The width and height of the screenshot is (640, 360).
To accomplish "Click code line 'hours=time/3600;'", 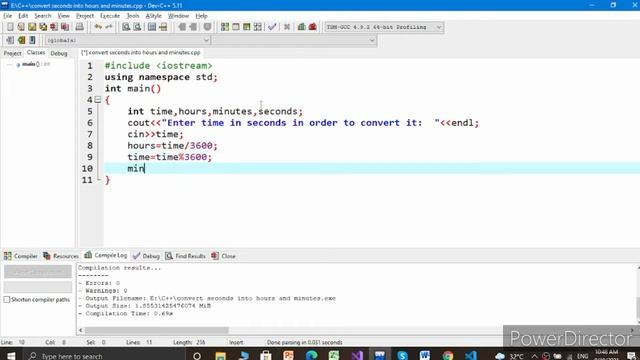I will tap(173, 146).
